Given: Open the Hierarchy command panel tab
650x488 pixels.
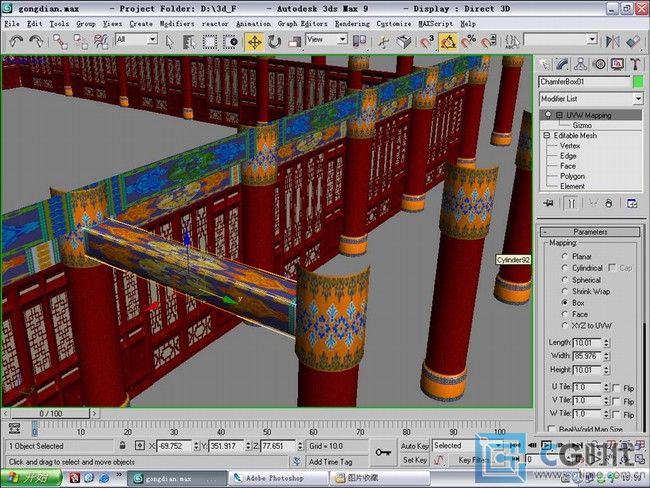Looking at the screenshot, I should point(581,64).
